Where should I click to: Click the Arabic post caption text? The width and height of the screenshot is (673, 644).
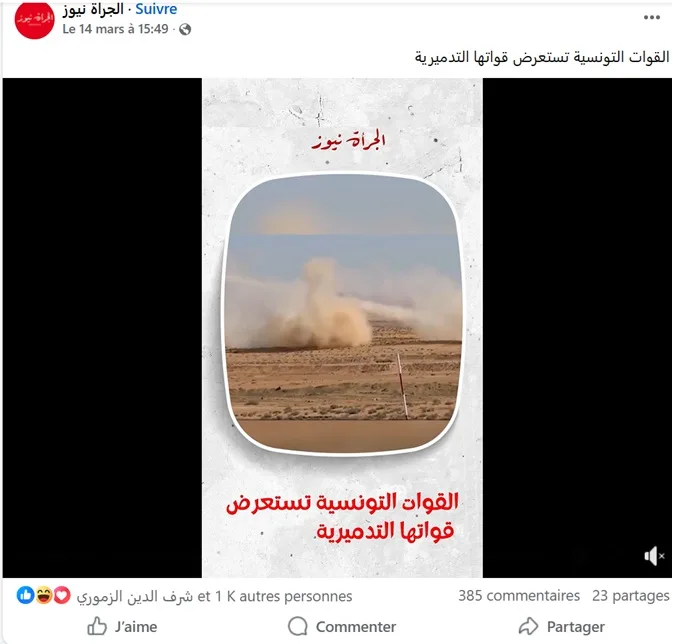542,57
